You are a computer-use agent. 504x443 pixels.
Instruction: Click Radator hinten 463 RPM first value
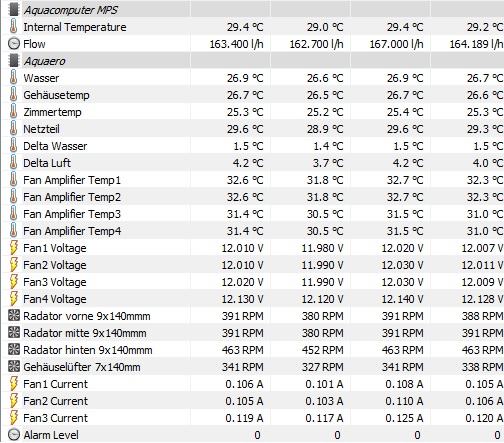pos(243,350)
